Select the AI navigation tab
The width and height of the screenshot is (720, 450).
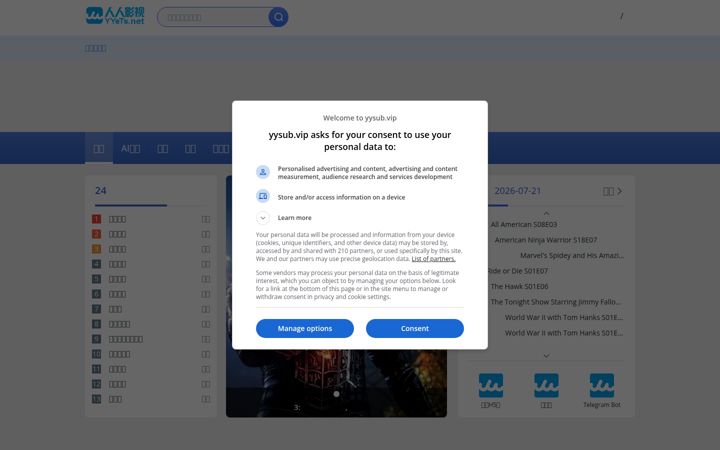click(x=130, y=148)
